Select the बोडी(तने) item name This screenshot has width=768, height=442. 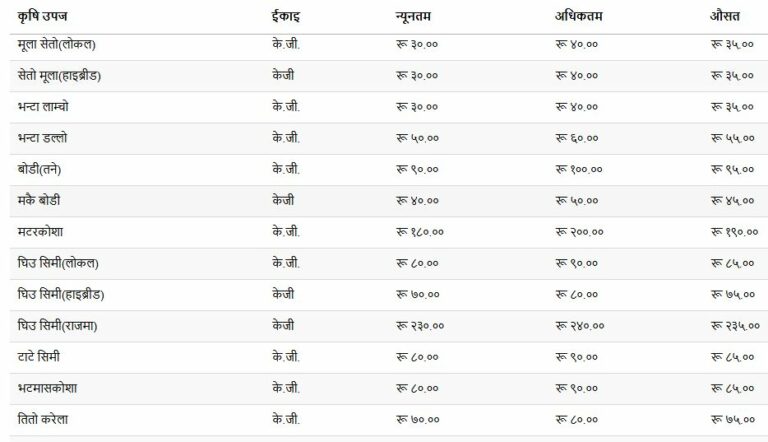click(39, 170)
